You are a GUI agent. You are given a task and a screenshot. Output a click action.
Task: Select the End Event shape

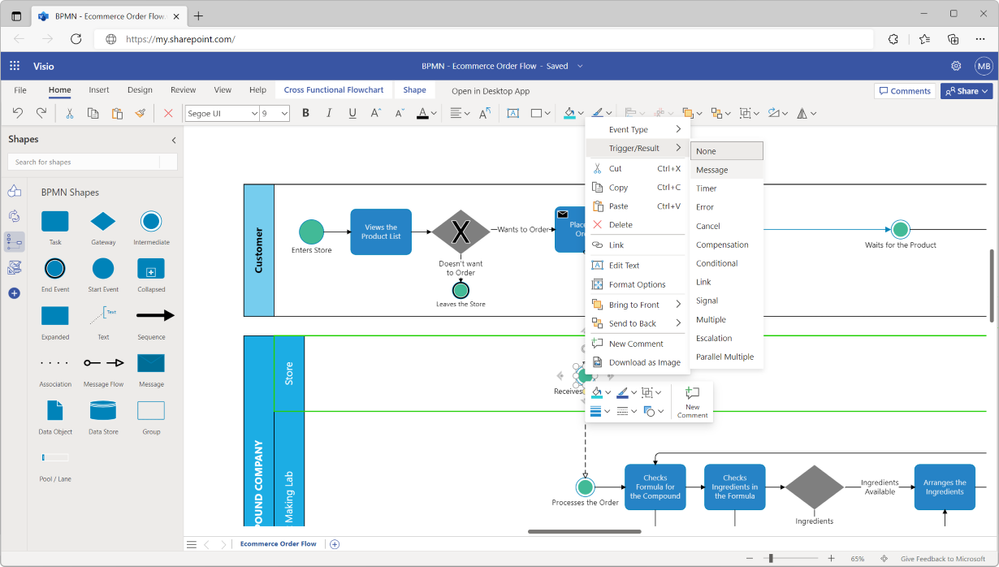coord(55,269)
